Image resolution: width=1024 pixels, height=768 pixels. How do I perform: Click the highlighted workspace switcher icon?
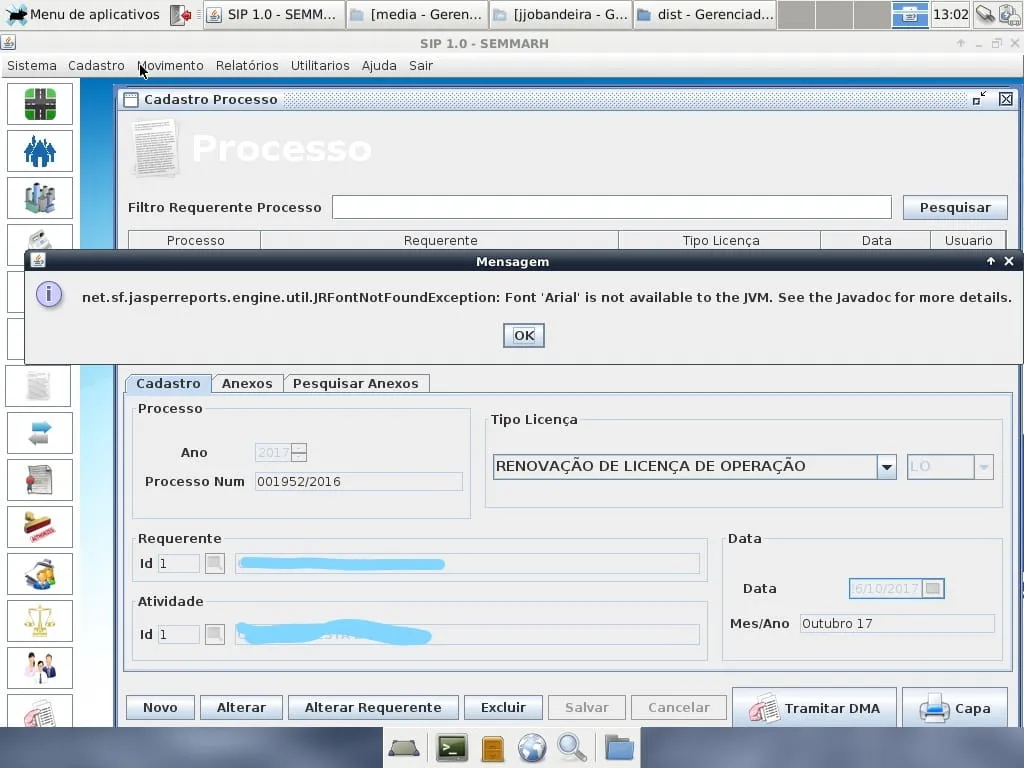(x=910, y=14)
